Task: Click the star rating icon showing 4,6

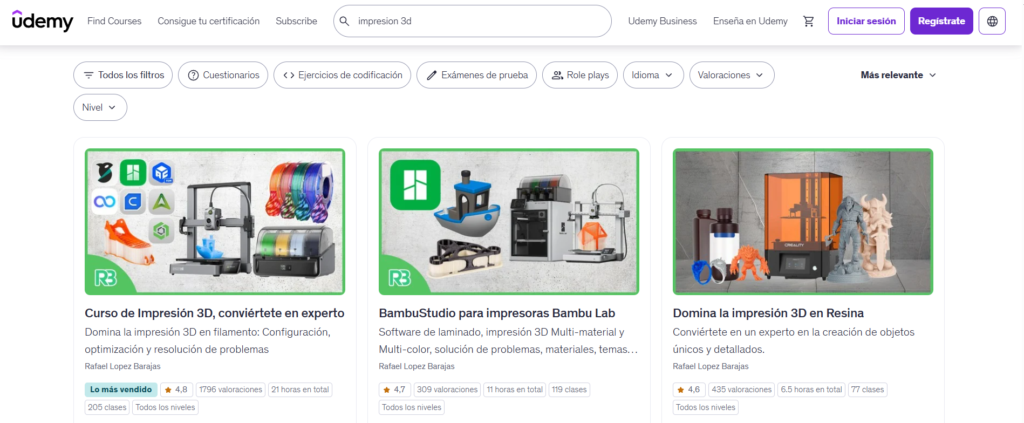Action: pyautogui.click(x=680, y=390)
